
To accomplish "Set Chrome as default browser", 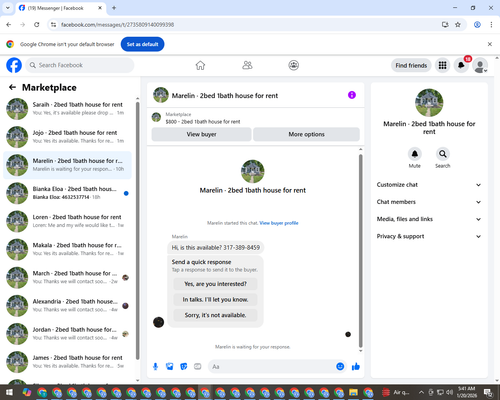I will click(x=142, y=44).
